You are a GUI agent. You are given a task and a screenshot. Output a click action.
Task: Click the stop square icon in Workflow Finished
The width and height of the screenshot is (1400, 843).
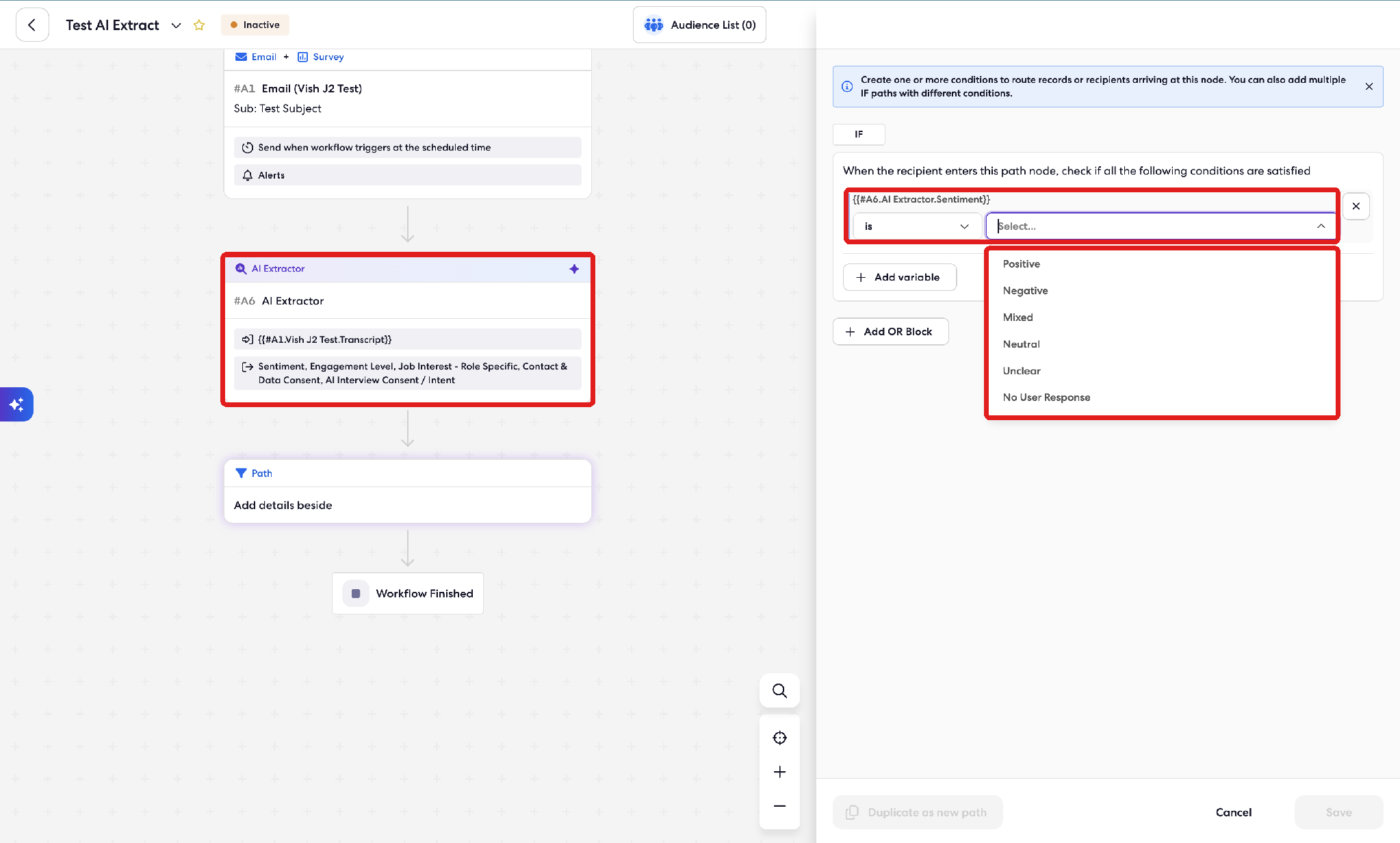coord(356,593)
